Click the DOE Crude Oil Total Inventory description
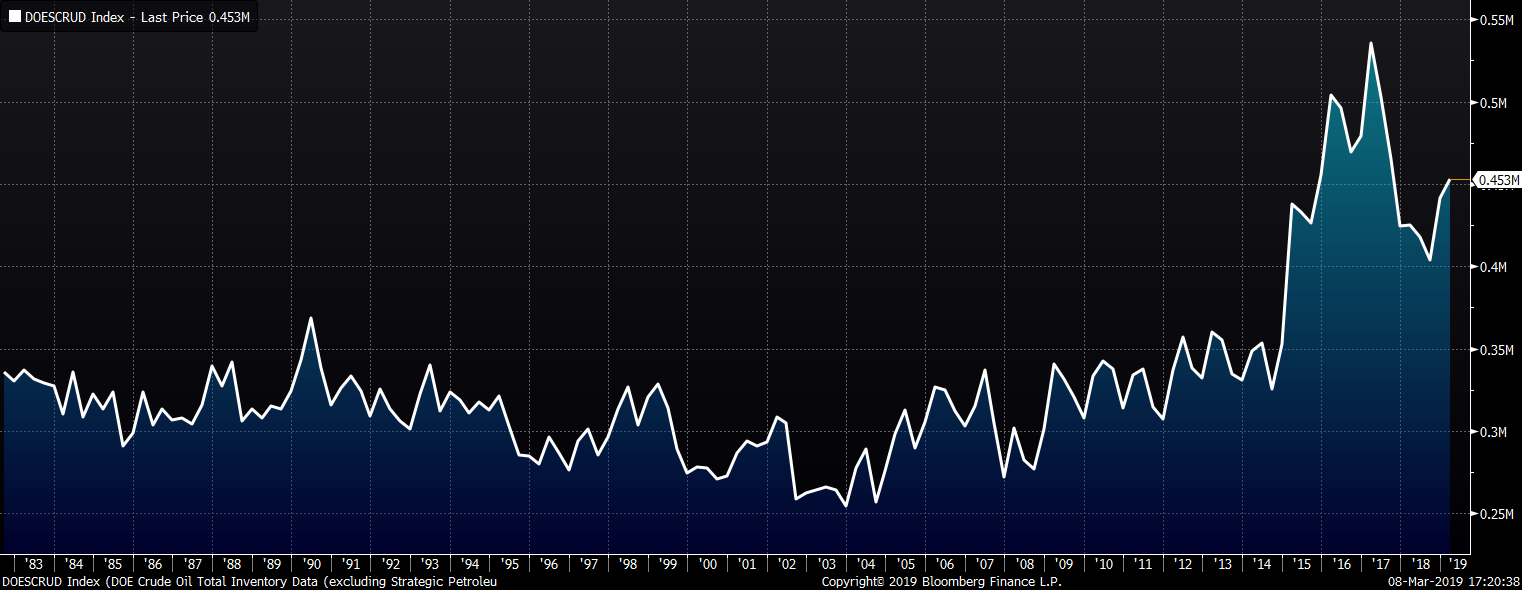The image size is (1522, 590). (250, 581)
